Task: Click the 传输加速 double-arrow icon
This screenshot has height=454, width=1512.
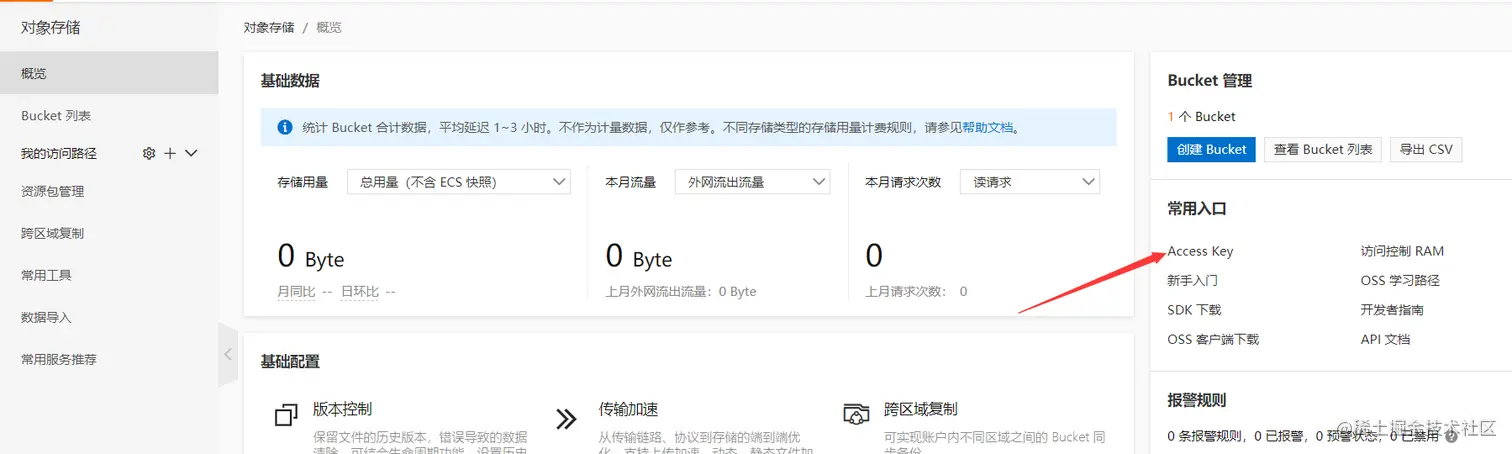Action: pos(566,418)
